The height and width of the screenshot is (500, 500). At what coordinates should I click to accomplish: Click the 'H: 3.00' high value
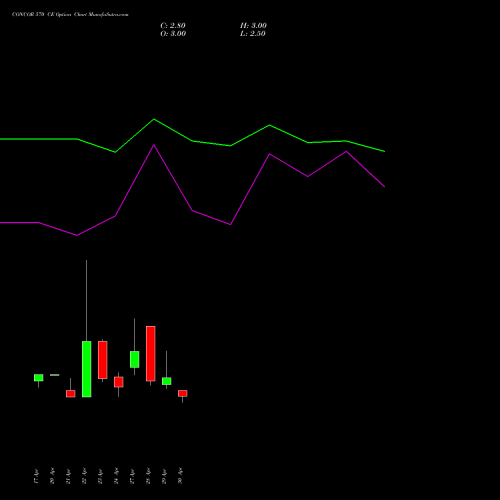pos(253,26)
